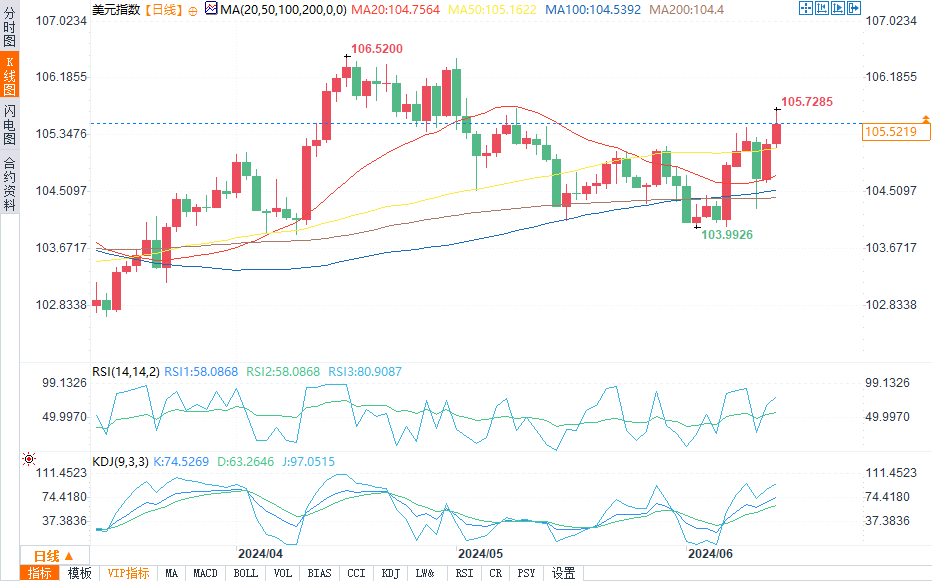Click the RSI2:58.0868 value

(x=283, y=372)
